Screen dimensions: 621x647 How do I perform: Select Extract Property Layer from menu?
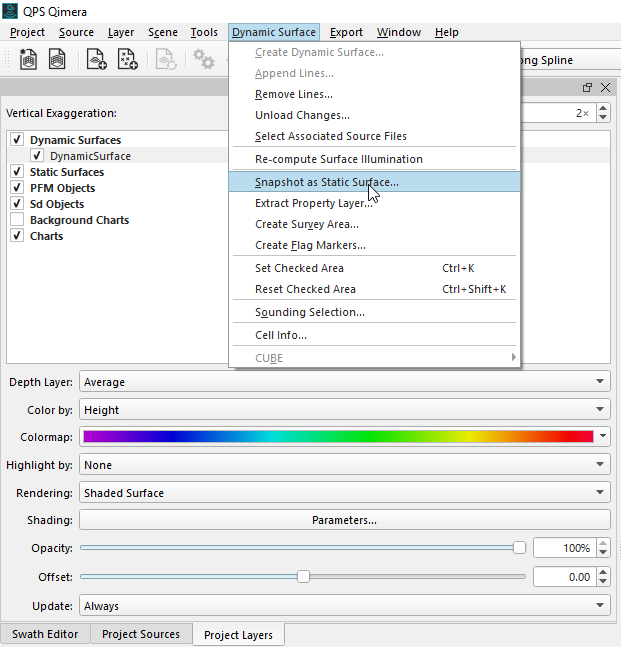tap(314, 203)
